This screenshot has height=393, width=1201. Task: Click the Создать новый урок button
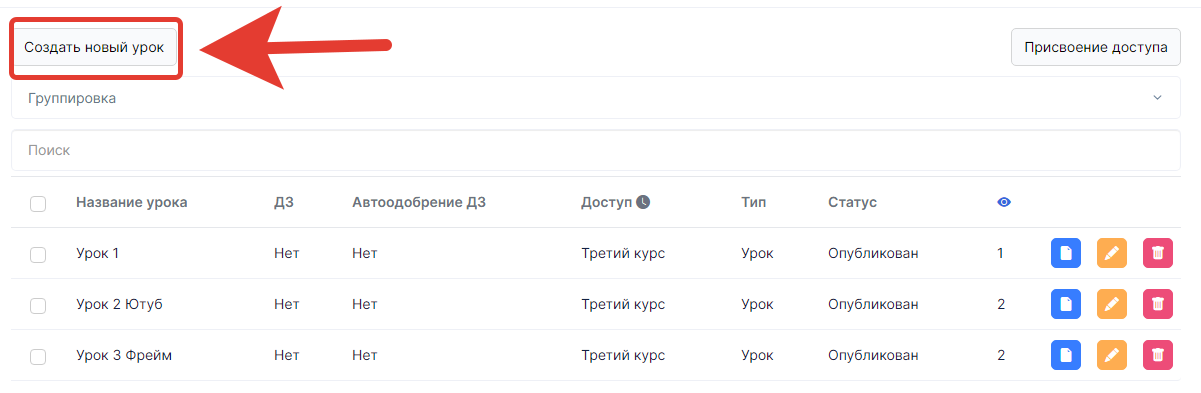94,47
